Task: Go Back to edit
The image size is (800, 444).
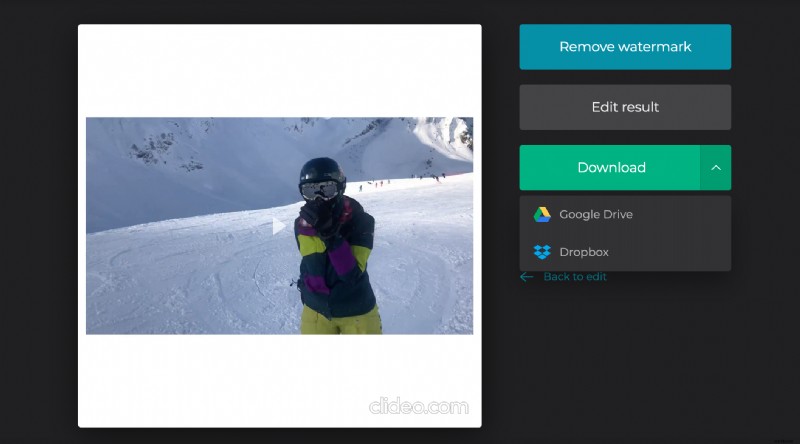Action: pos(563,277)
